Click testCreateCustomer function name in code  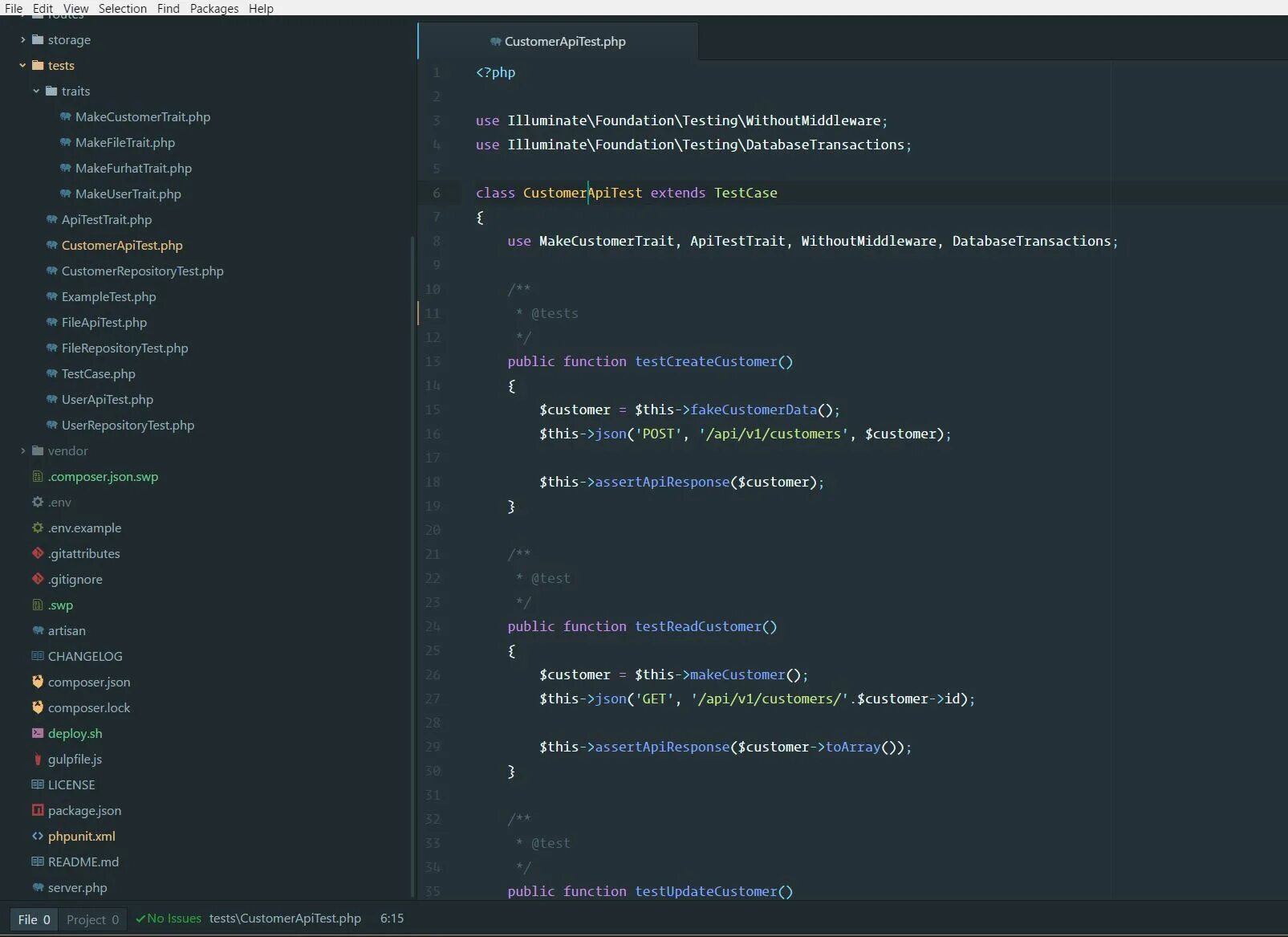(706, 361)
